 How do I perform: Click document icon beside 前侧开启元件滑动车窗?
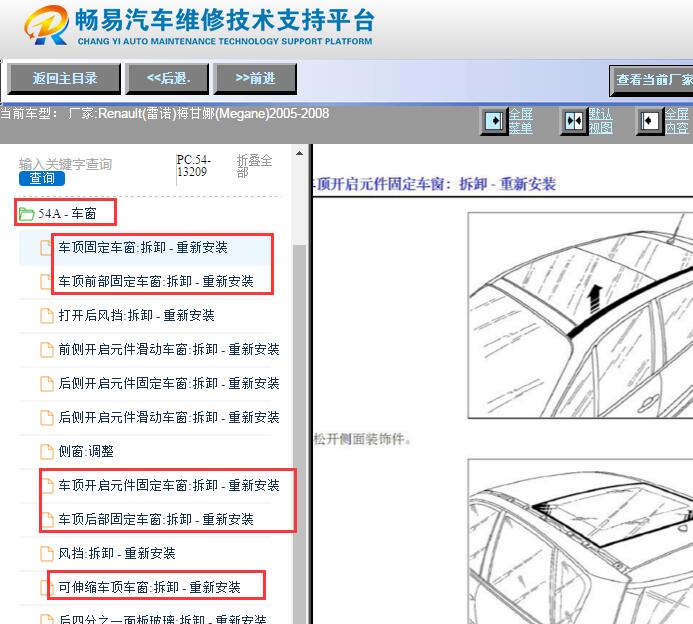tap(46, 350)
